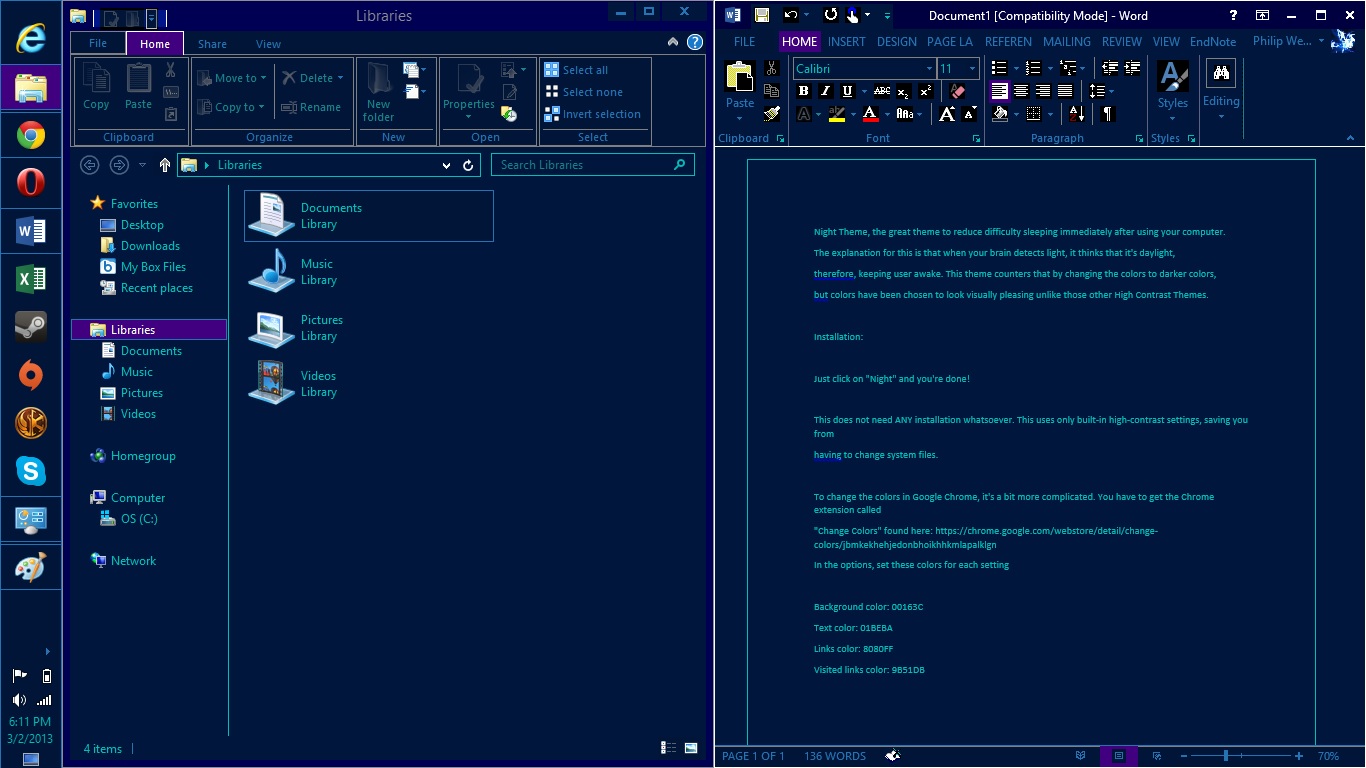
Task: Toggle Bold formatting in Word
Action: [x=803, y=91]
